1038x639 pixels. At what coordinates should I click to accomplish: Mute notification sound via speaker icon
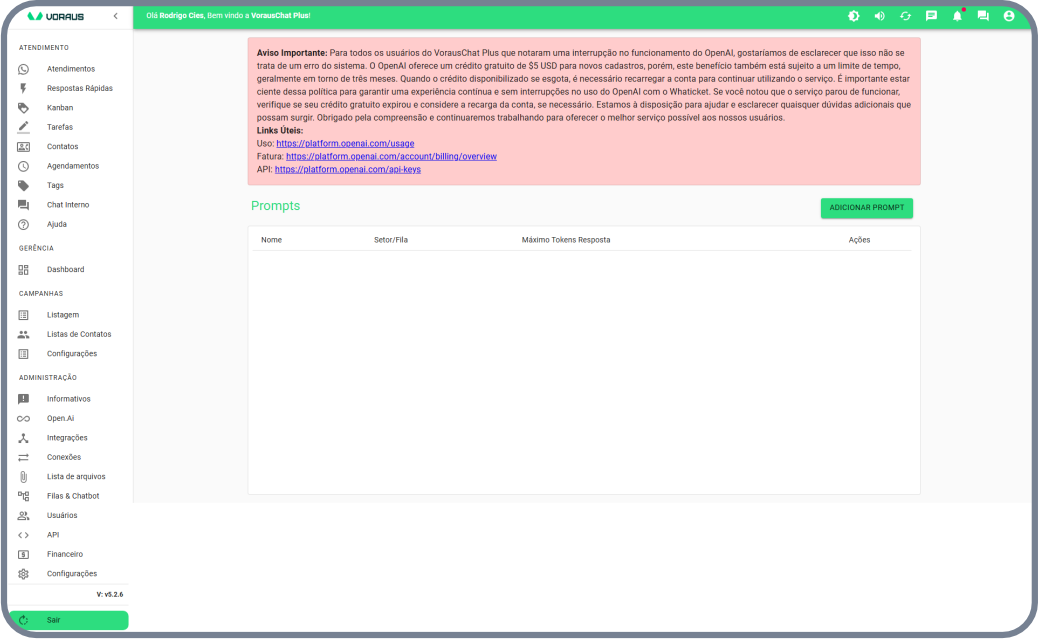(x=879, y=16)
